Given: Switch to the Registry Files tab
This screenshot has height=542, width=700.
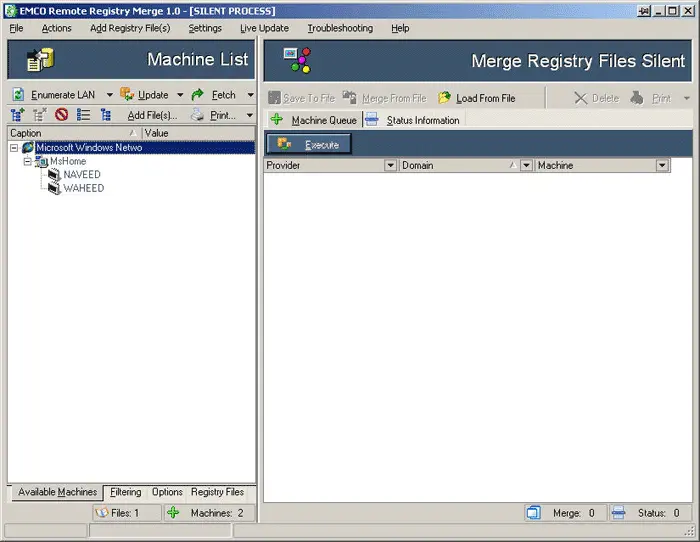Looking at the screenshot, I should 217,492.
